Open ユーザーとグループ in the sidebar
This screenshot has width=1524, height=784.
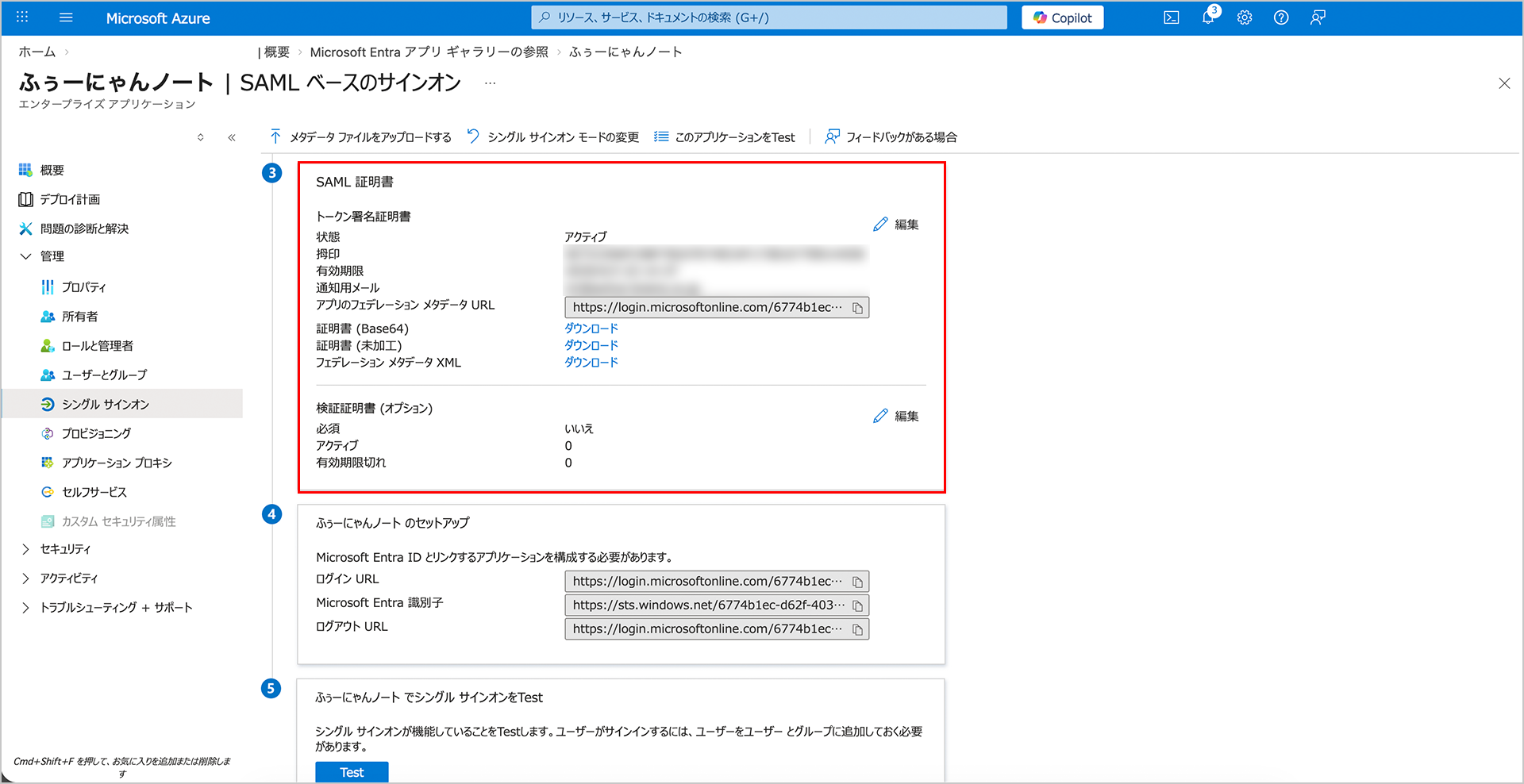point(104,375)
